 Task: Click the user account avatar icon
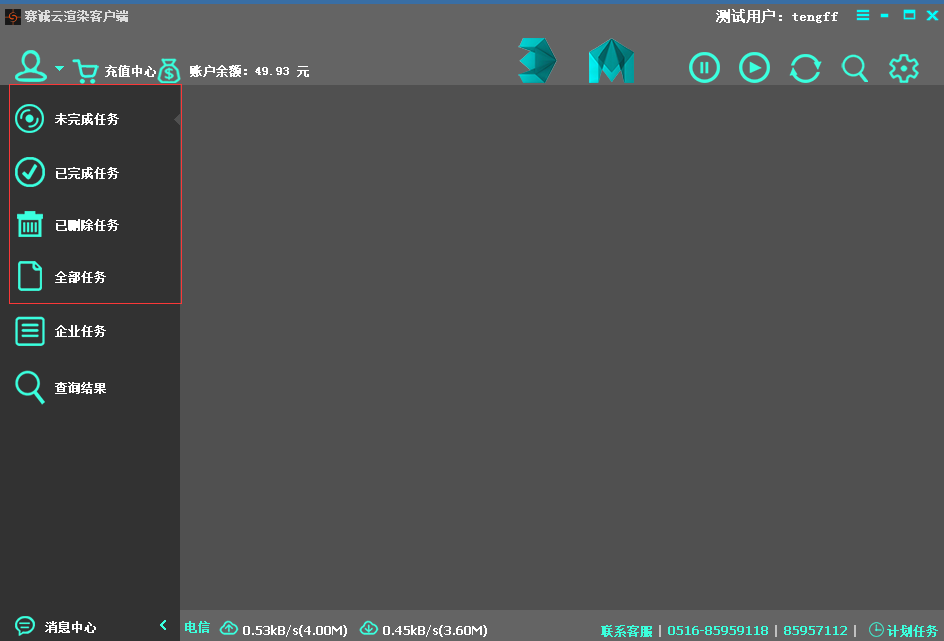[x=30, y=66]
